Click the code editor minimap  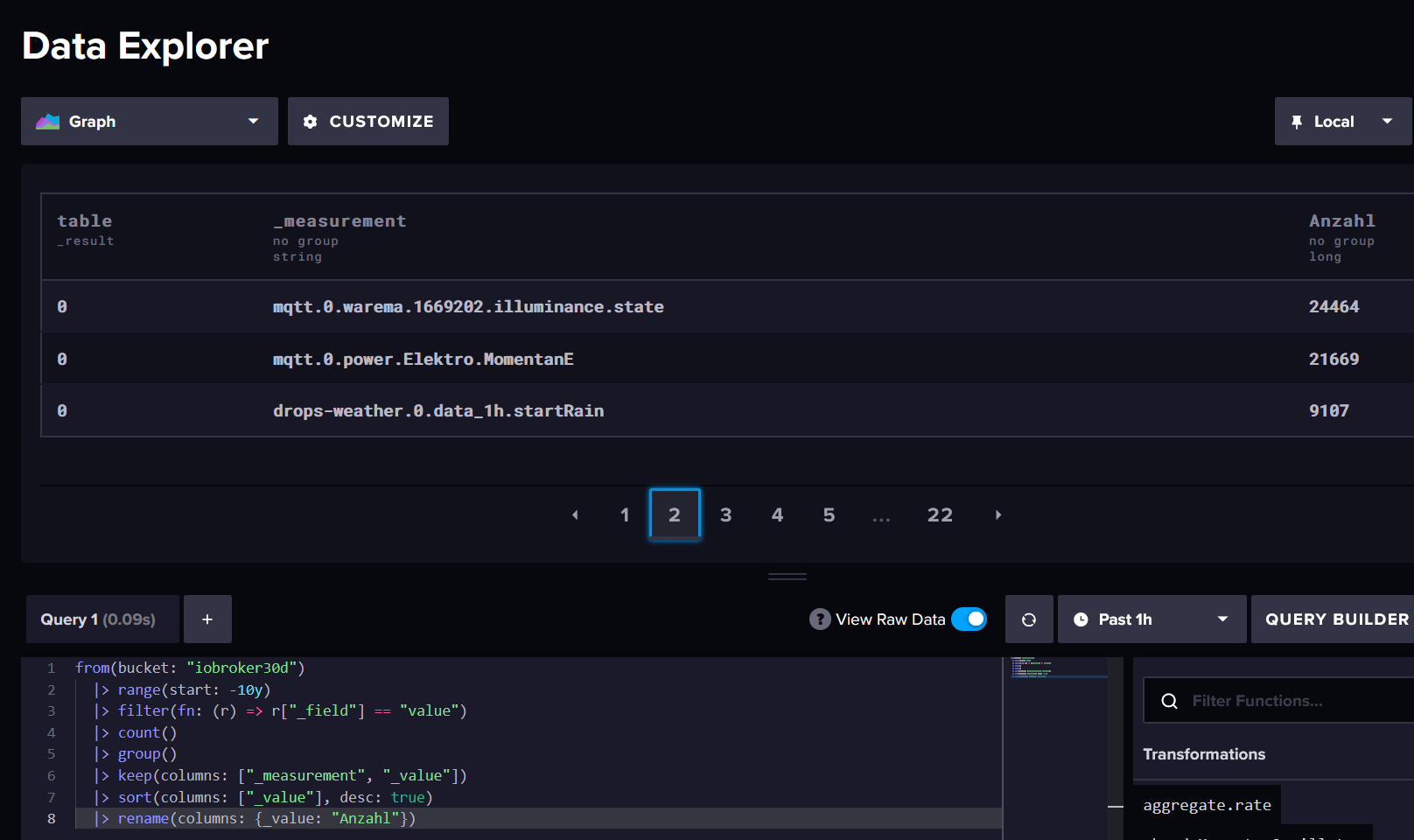click(x=1059, y=668)
